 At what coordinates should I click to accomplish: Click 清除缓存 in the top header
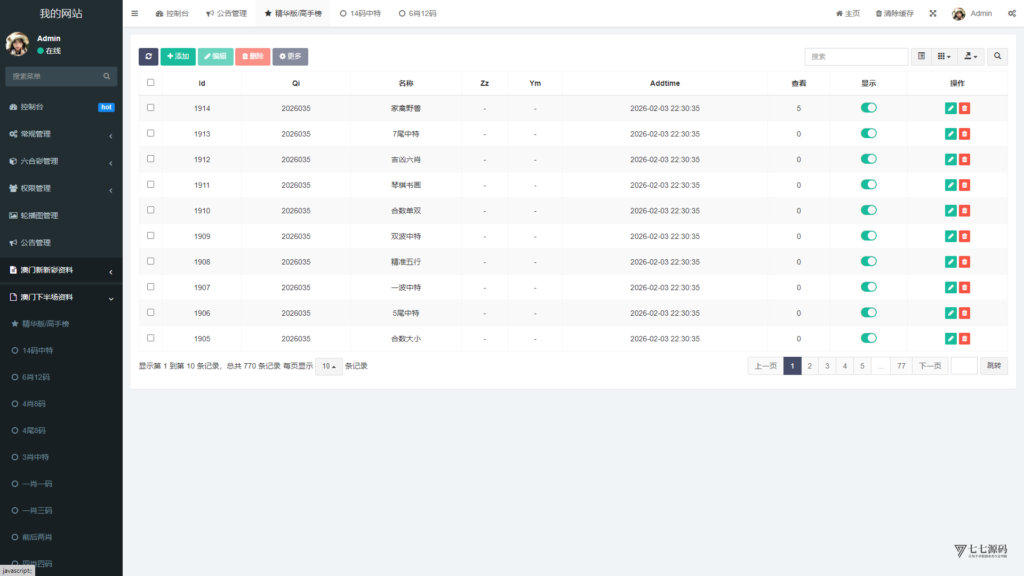895,13
